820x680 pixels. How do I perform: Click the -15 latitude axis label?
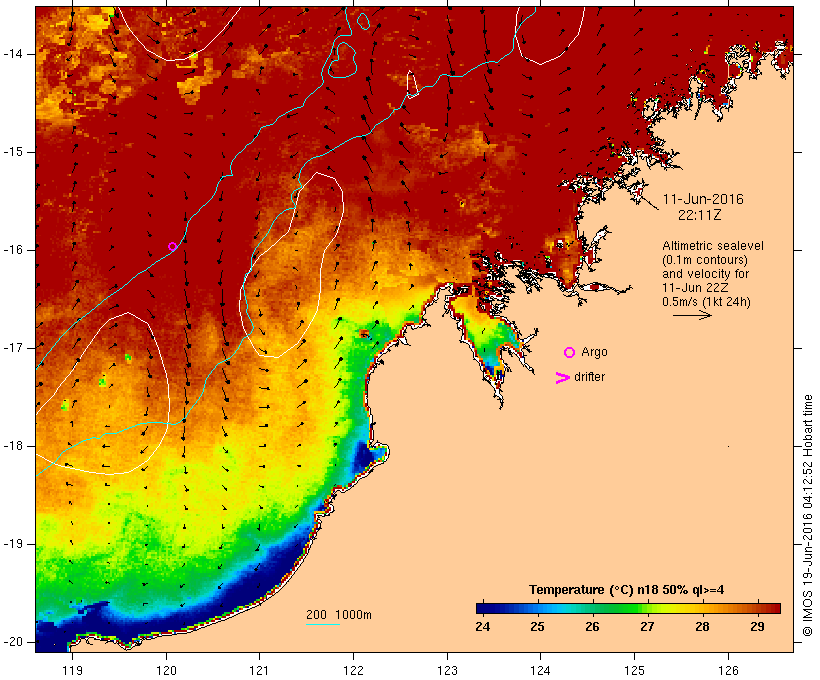tap(13, 152)
